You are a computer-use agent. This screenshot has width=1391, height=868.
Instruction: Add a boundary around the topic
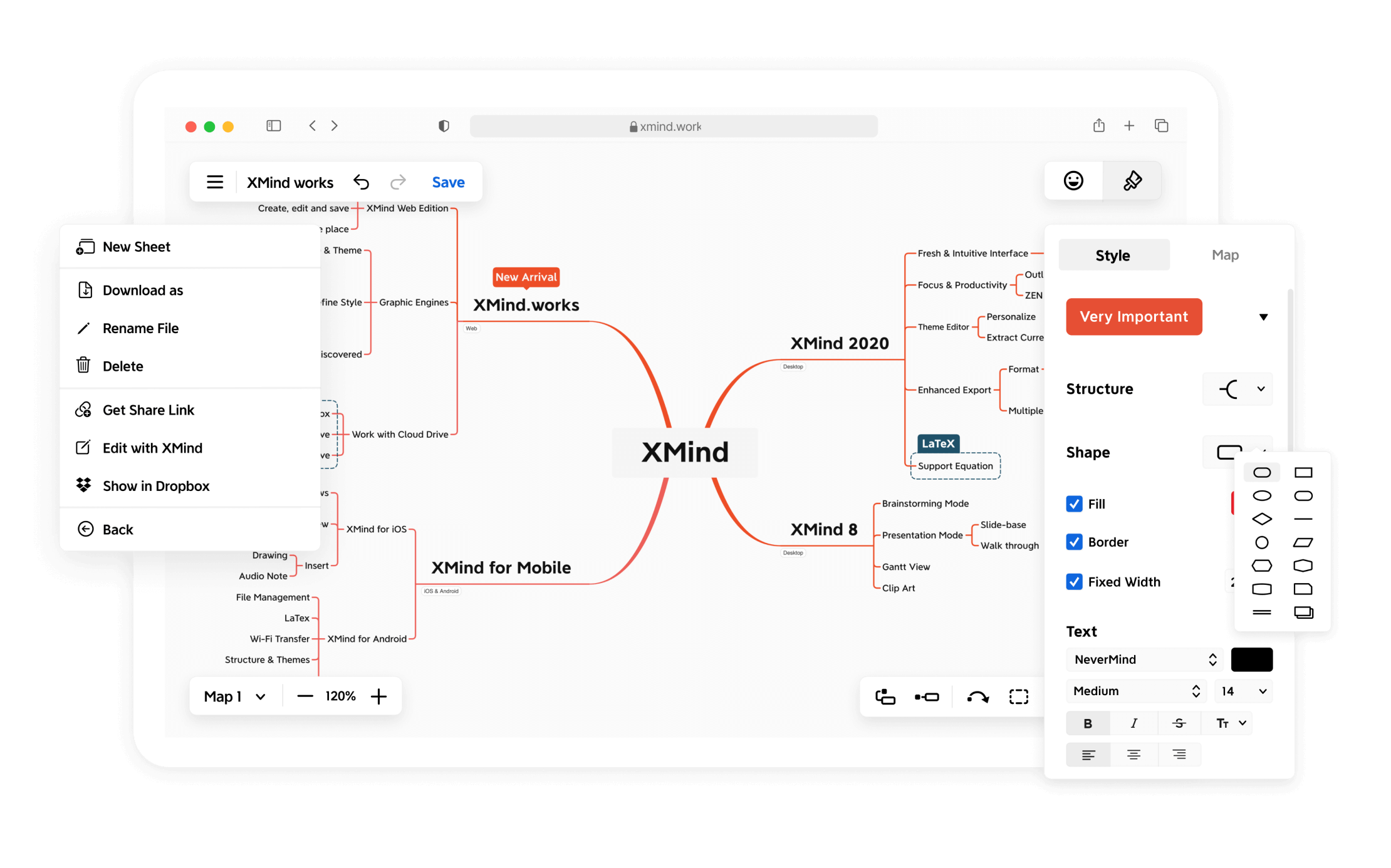pyautogui.click(x=1019, y=696)
